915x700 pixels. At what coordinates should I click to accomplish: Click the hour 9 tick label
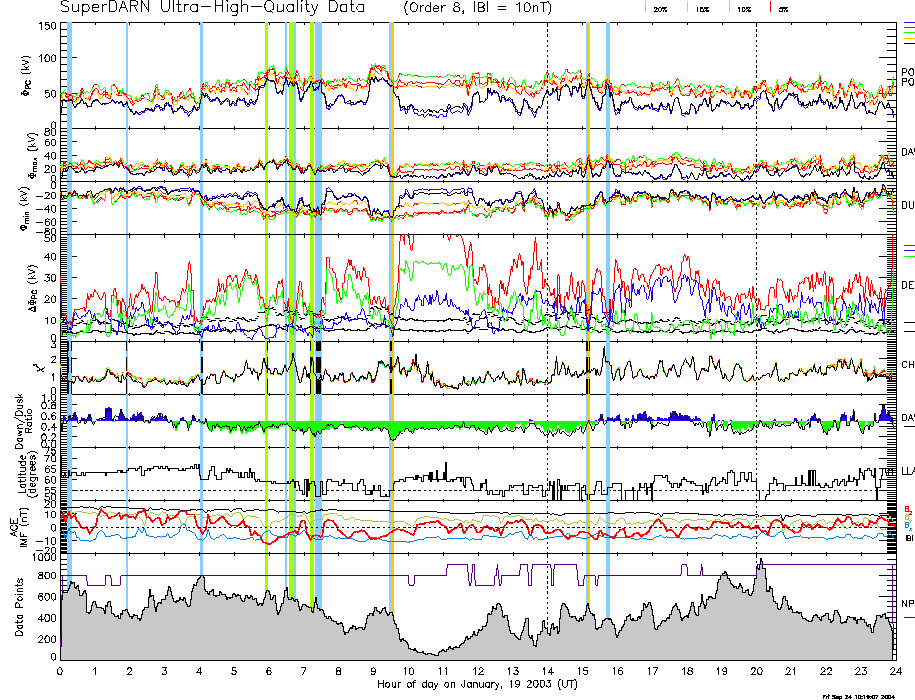pyautogui.click(x=373, y=671)
